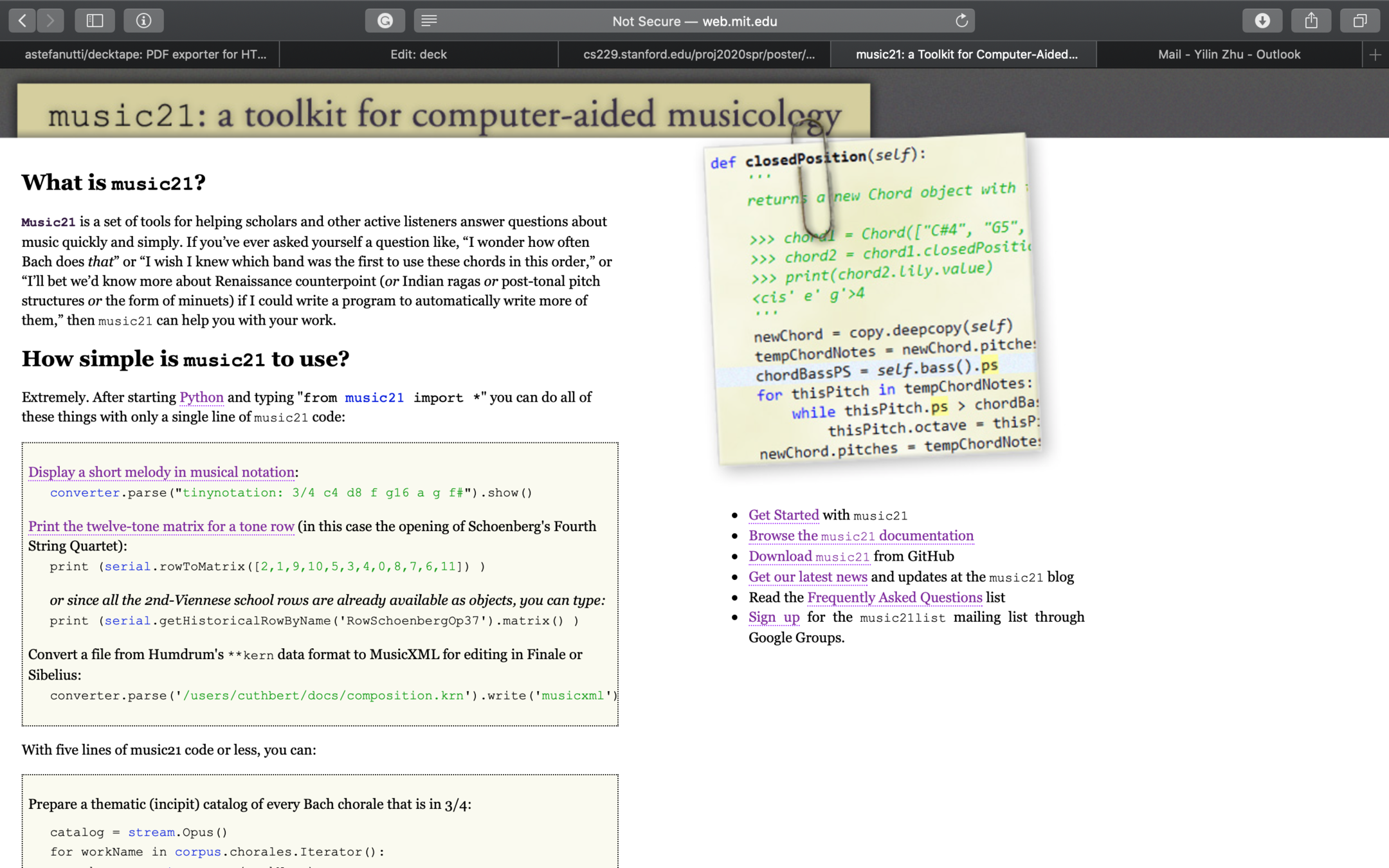Click the closedPosition code snippet image
Viewport: 1389px width, 868px height.
pyautogui.click(x=875, y=302)
